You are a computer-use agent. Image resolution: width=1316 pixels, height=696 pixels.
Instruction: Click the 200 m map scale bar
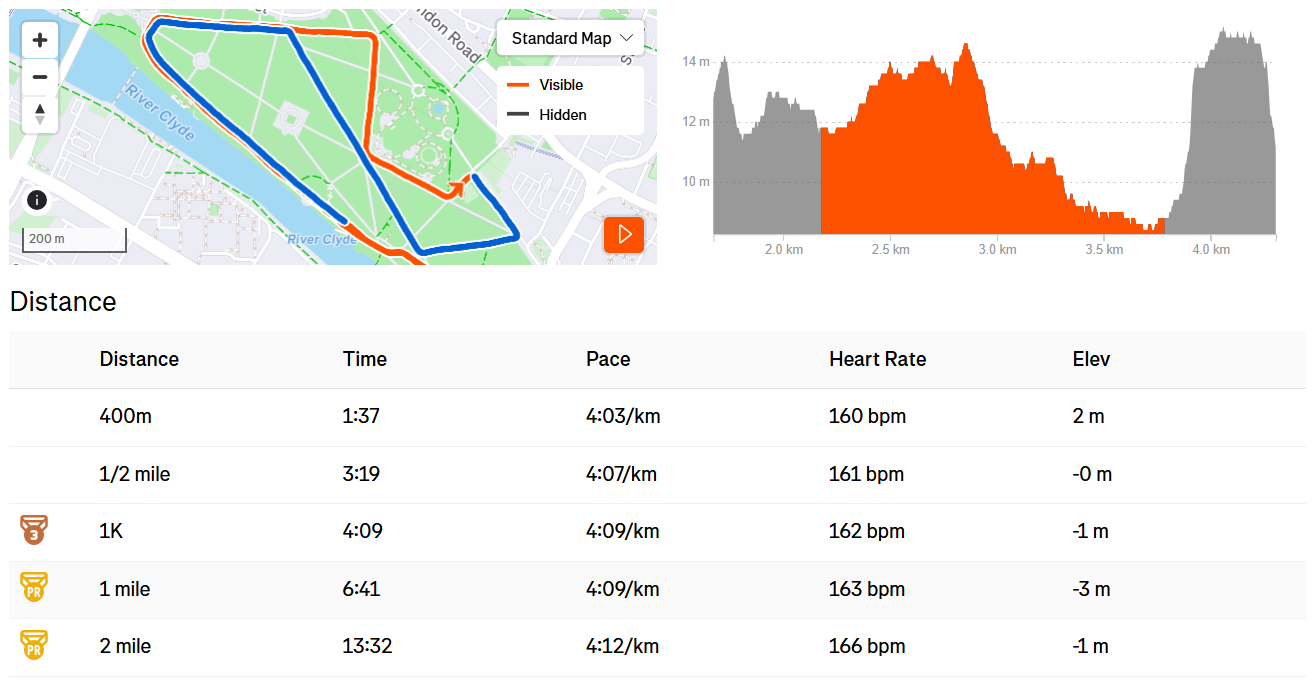point(75,239)
